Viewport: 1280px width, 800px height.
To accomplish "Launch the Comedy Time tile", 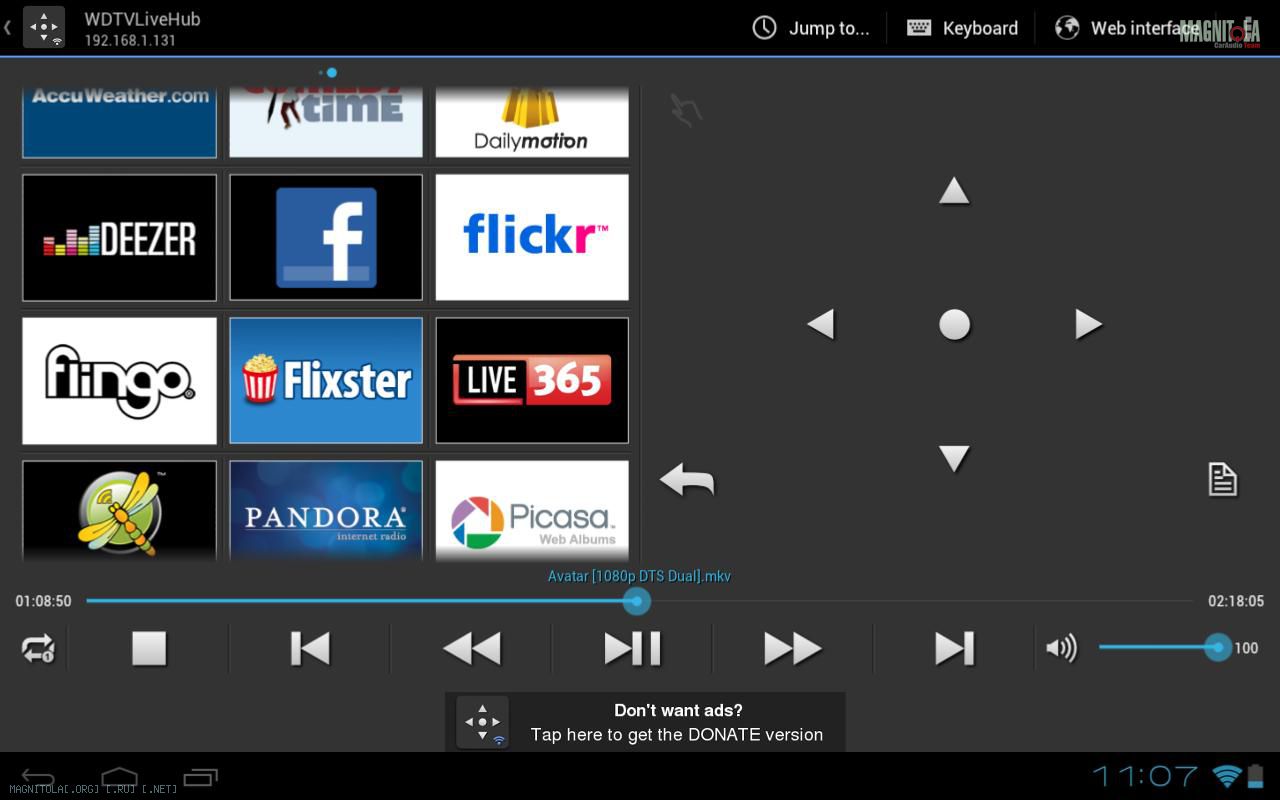I will (x=326, y=122).
